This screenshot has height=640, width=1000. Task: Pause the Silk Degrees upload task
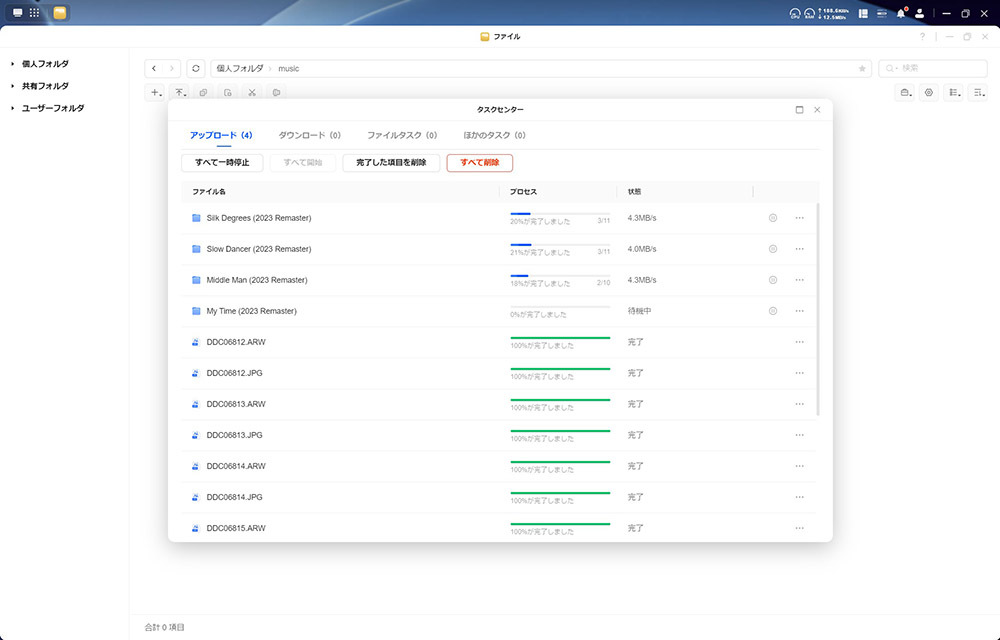pos(772,218)
